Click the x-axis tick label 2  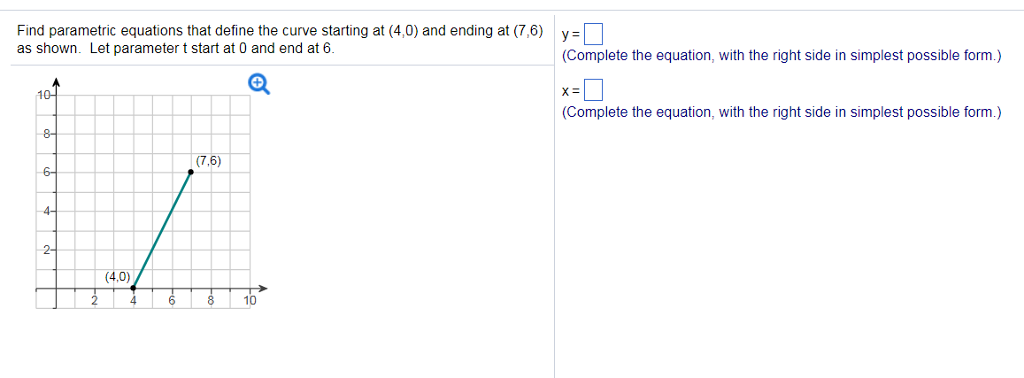94,301
